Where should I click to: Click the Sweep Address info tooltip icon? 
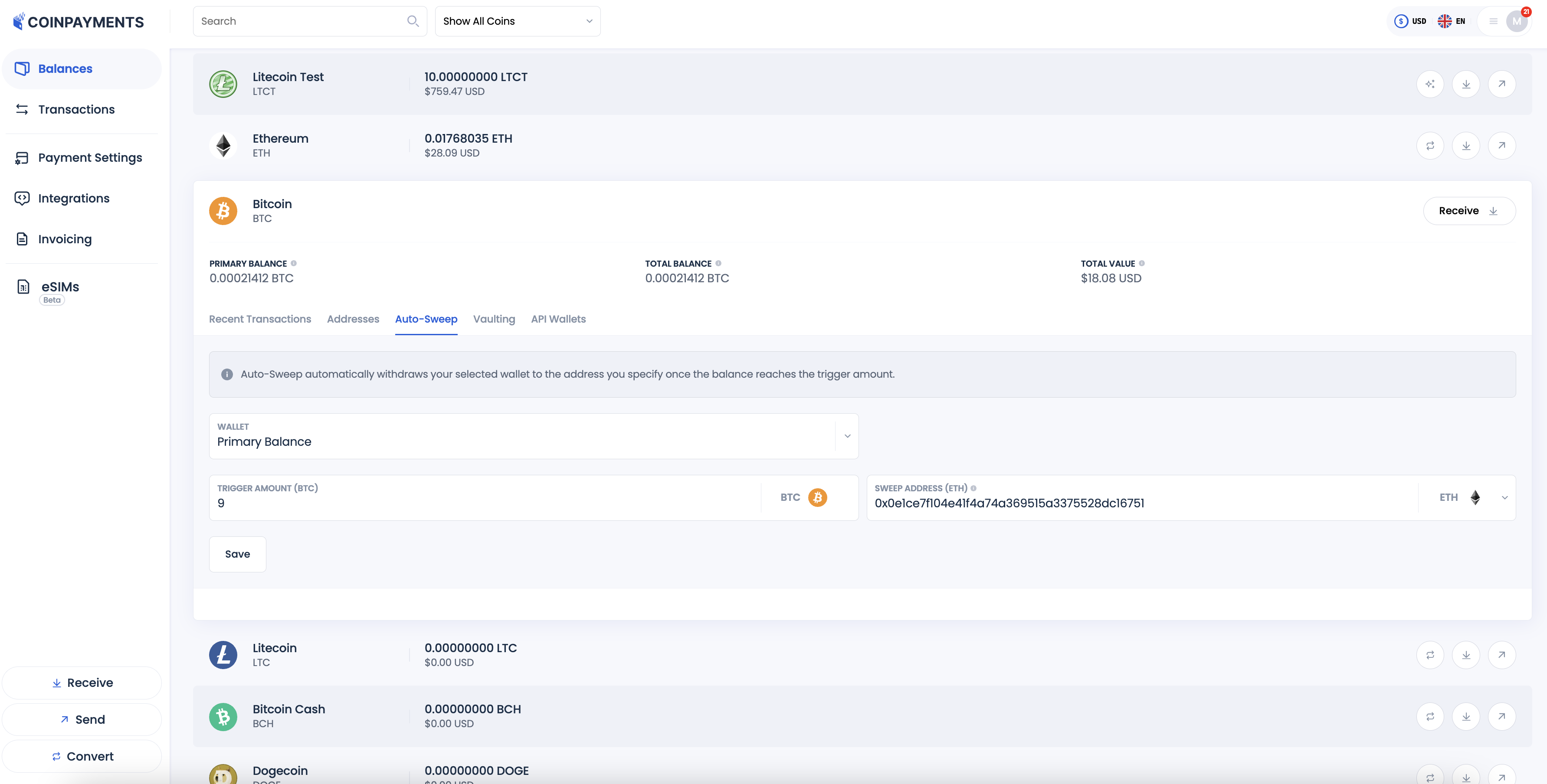(x=973, y=488)
